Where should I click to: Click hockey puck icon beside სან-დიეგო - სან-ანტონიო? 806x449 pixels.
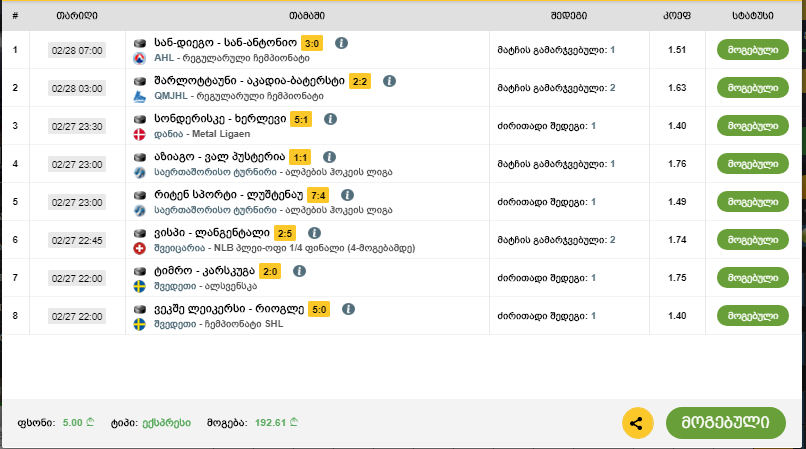pyautogui.click(x=140, y=43)
